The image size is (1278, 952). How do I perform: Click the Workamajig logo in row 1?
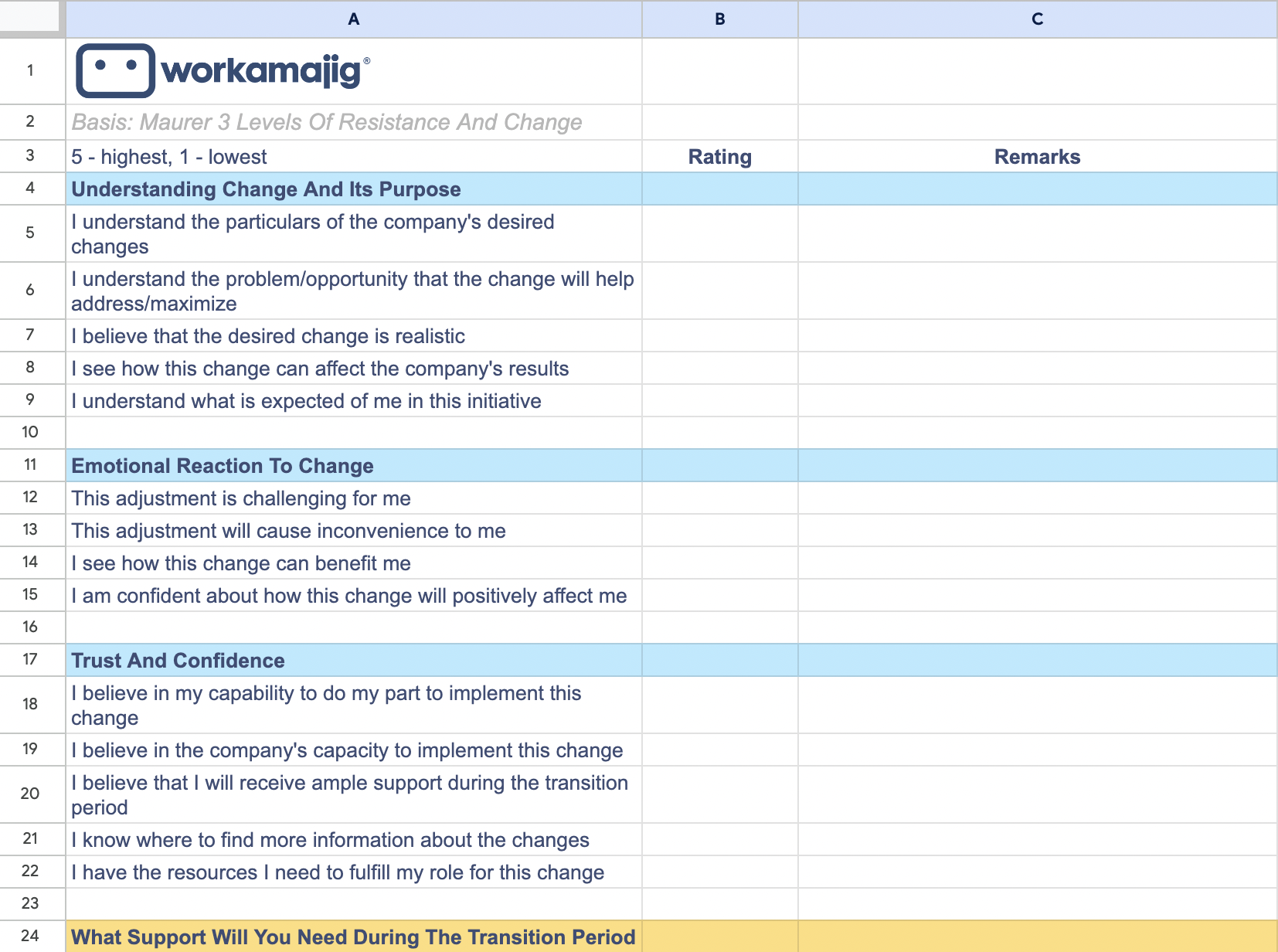pos(223,70)
